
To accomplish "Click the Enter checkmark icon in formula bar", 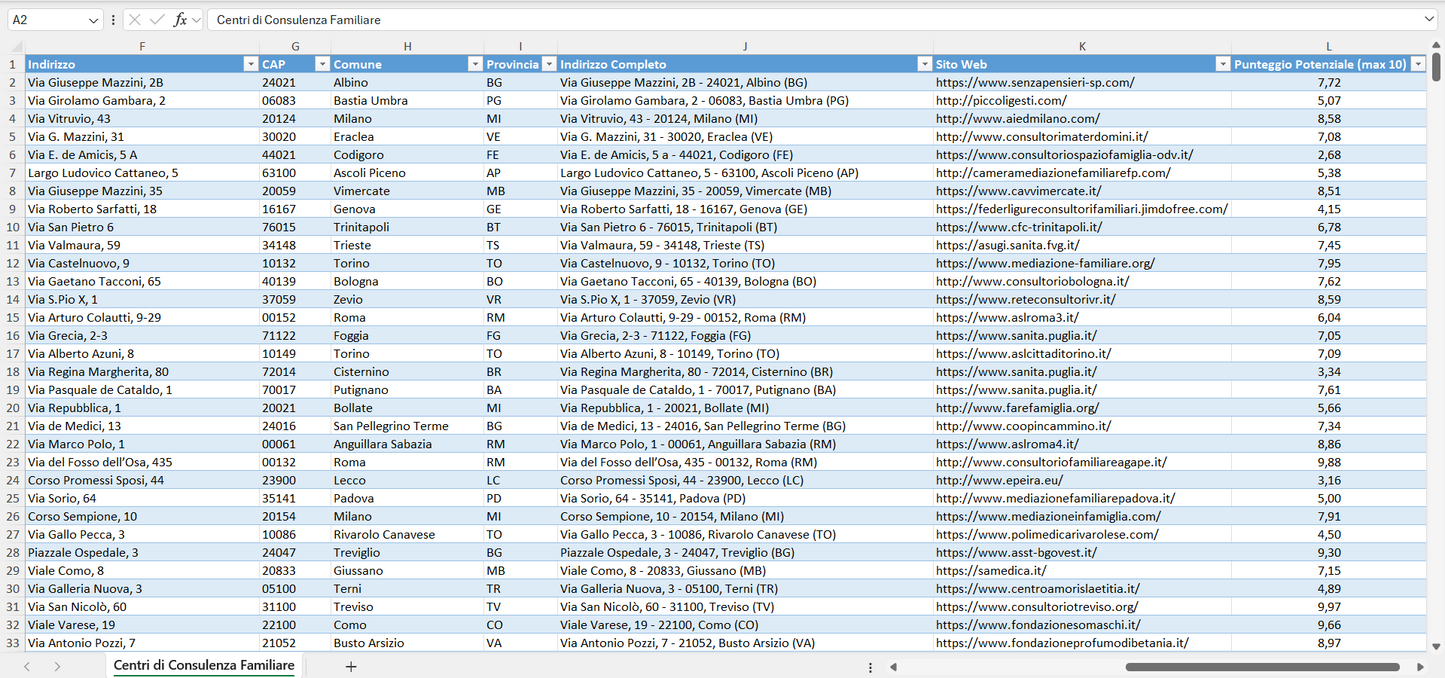I will click(x=157, y=20).
